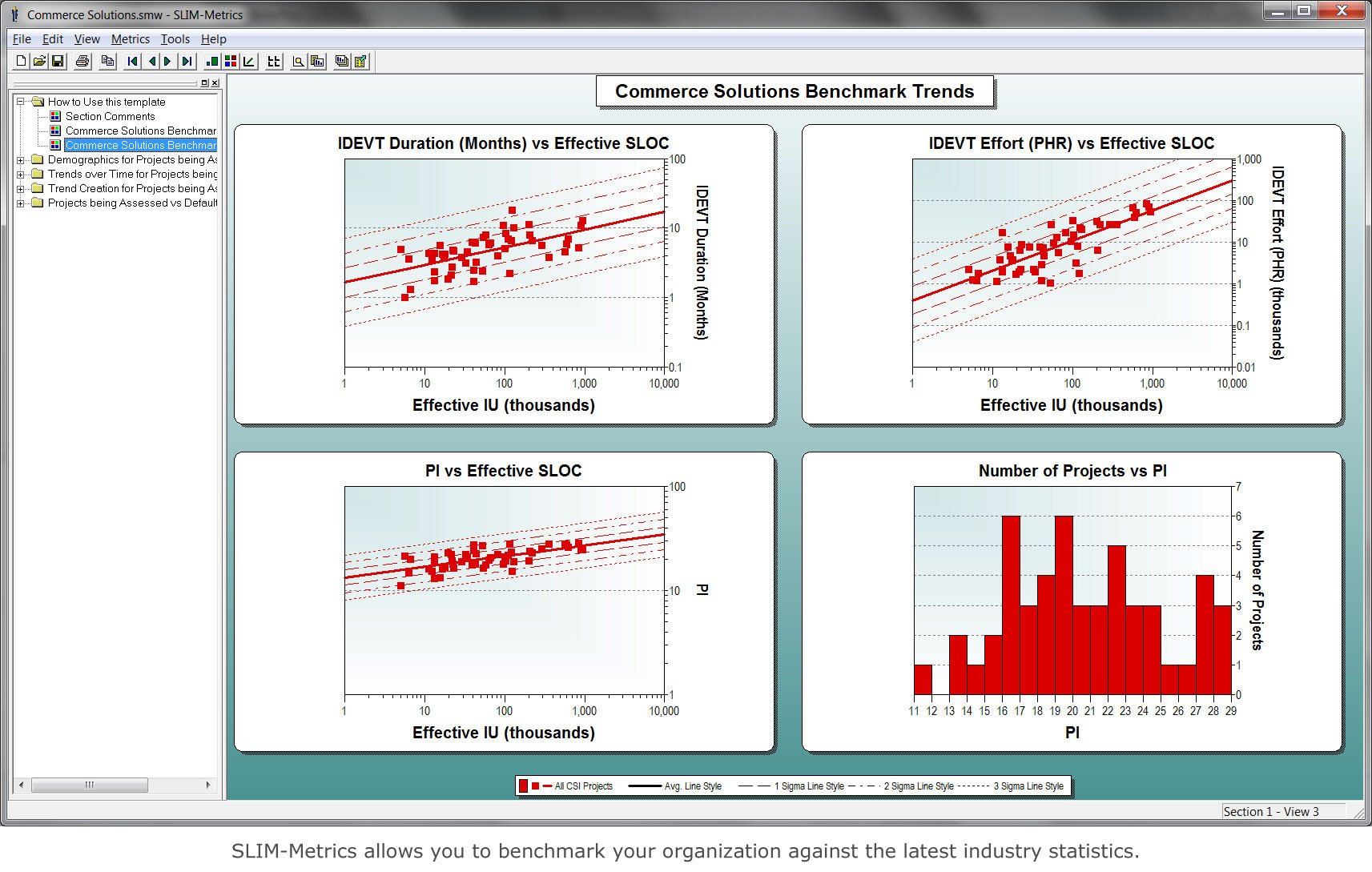
Task: Click the PI vs Effective SLOC chart title
Action: (x=503, y=471)
